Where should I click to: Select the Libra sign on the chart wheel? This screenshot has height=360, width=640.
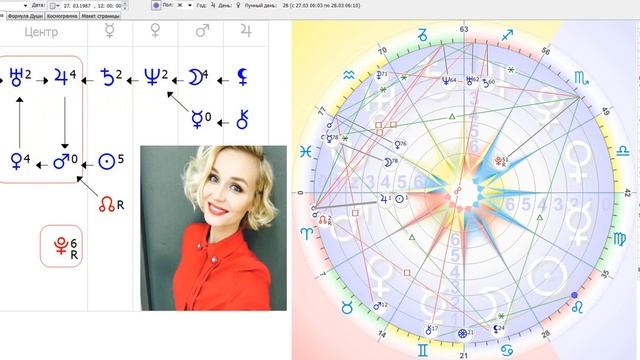point(622,151)
